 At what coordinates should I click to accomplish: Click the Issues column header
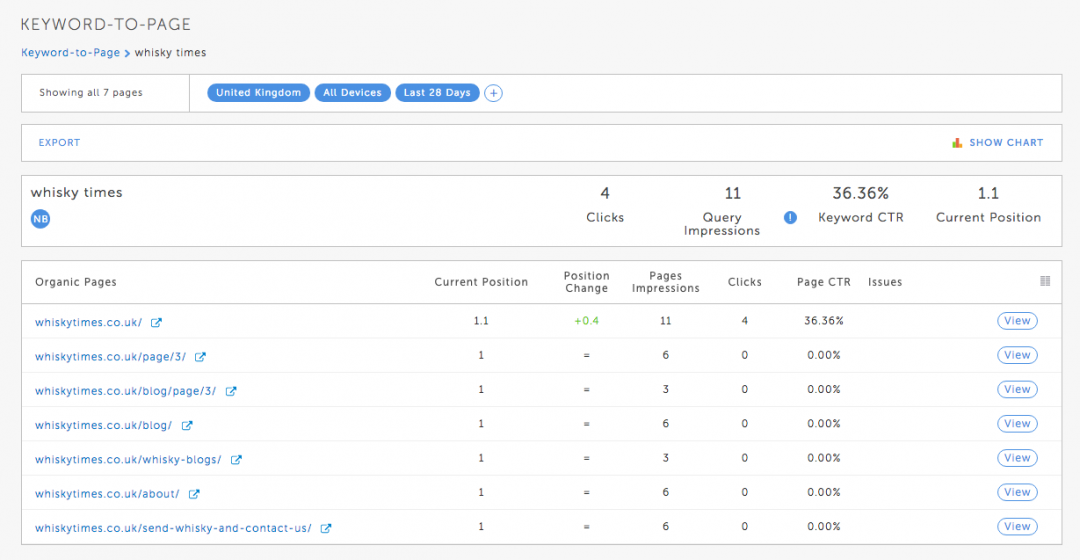click(885, 282)
